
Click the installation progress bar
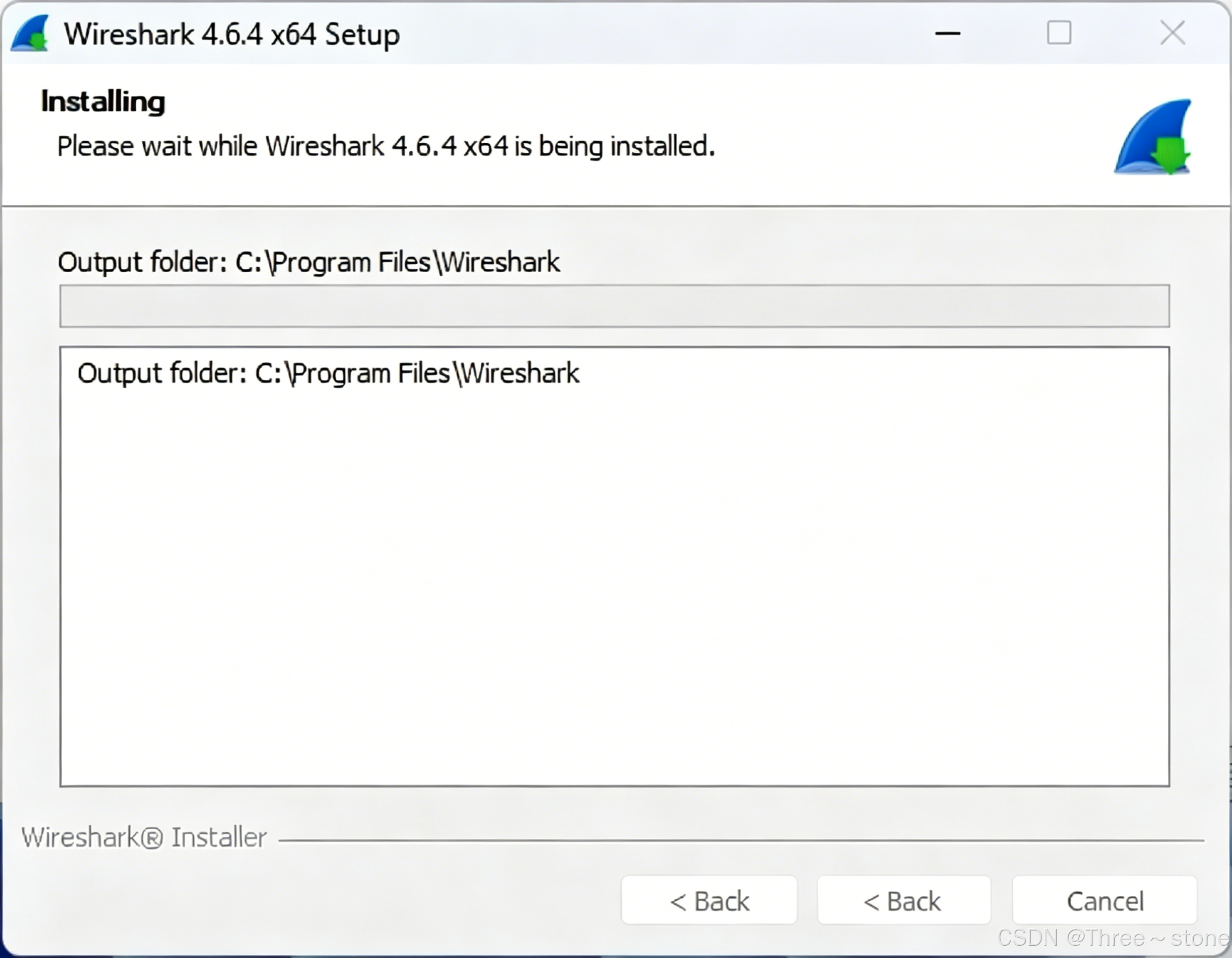(614, 306)
